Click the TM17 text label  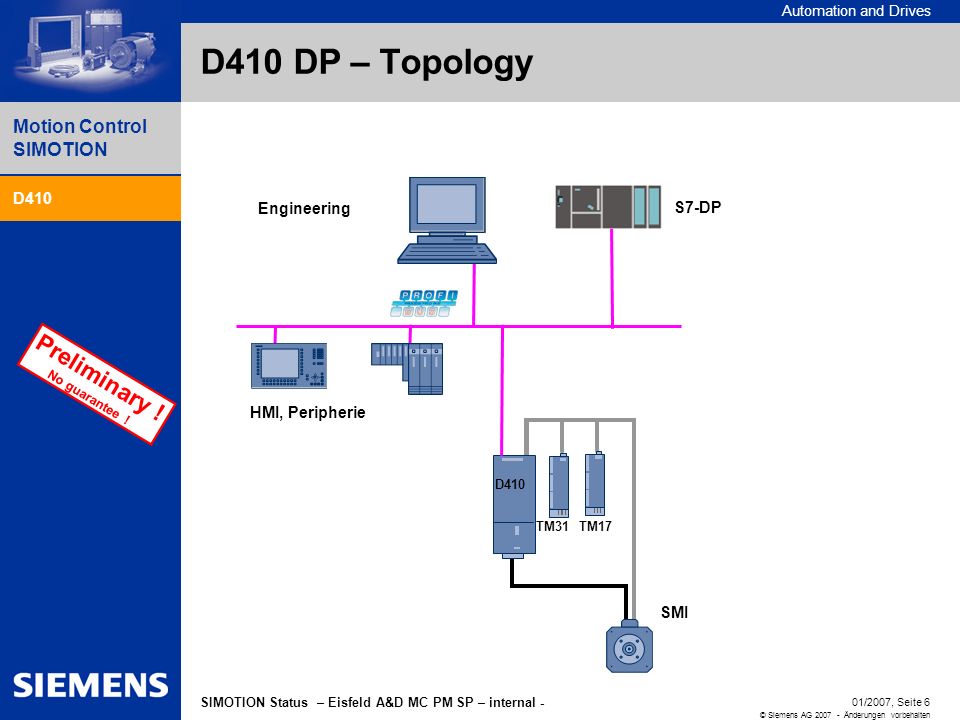(595, 527)
